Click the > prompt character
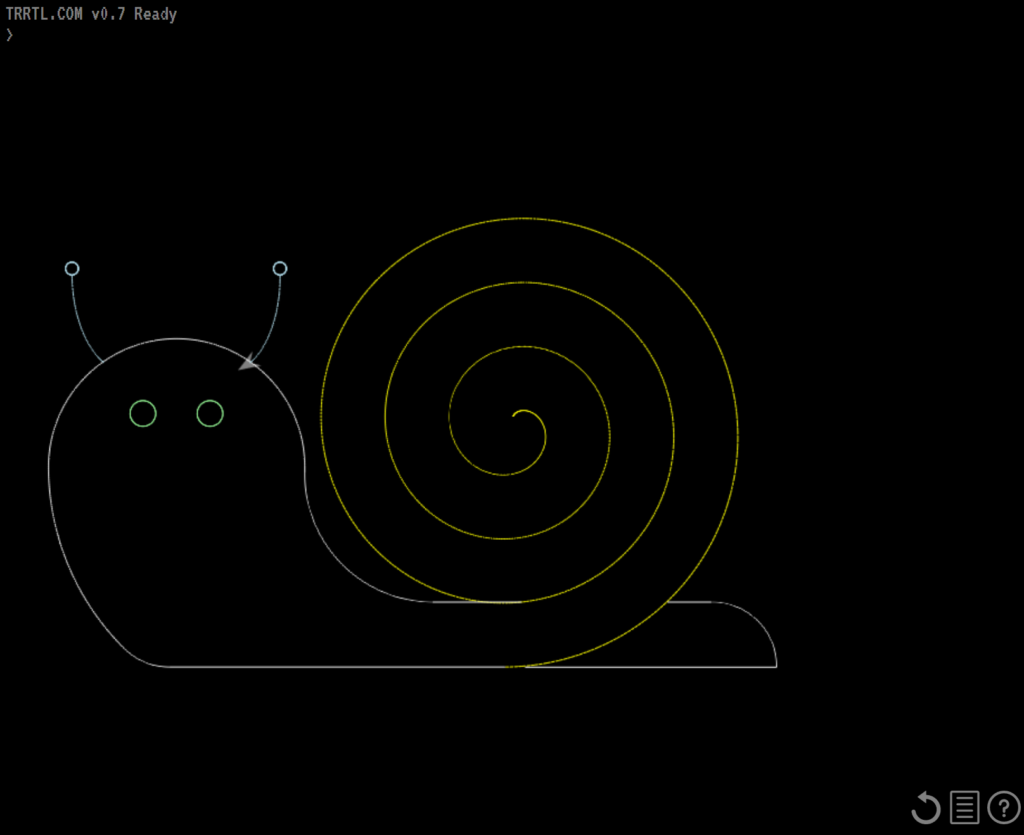This screenshot has height=835, width=1024. [x=9, y=35]
